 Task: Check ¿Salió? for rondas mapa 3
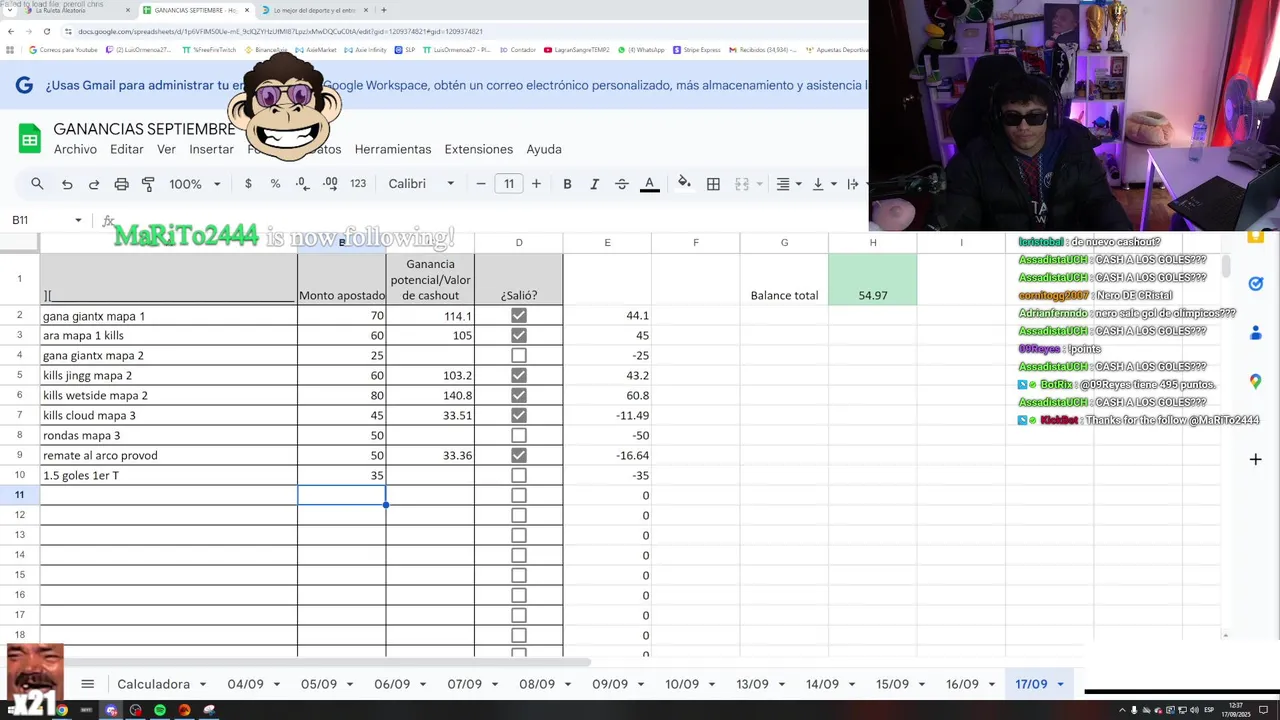(x=518, y=435)
